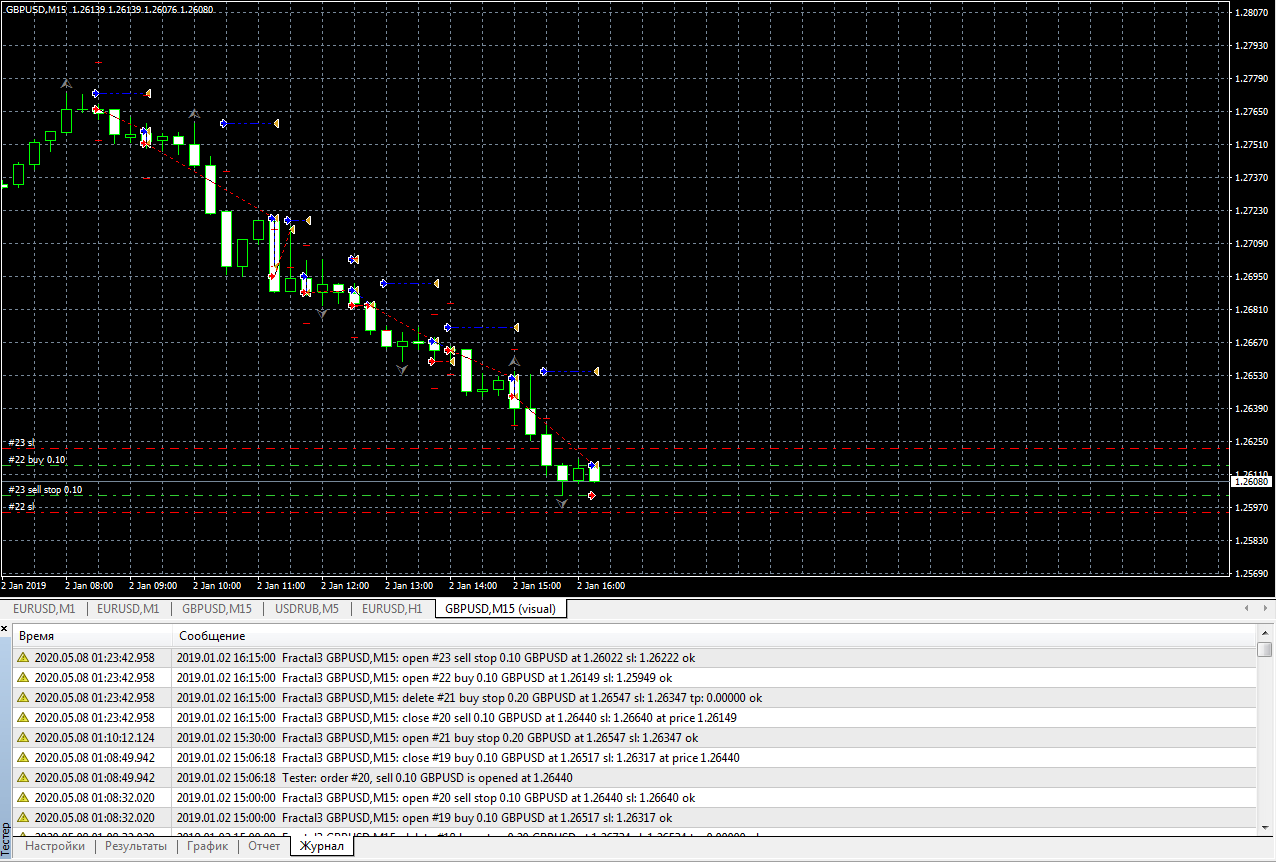The height and width of the screenshot is (863, 1276).
Task: Click warning icon on 'open #23 sell stop' entry
Action: click(23, 658)
